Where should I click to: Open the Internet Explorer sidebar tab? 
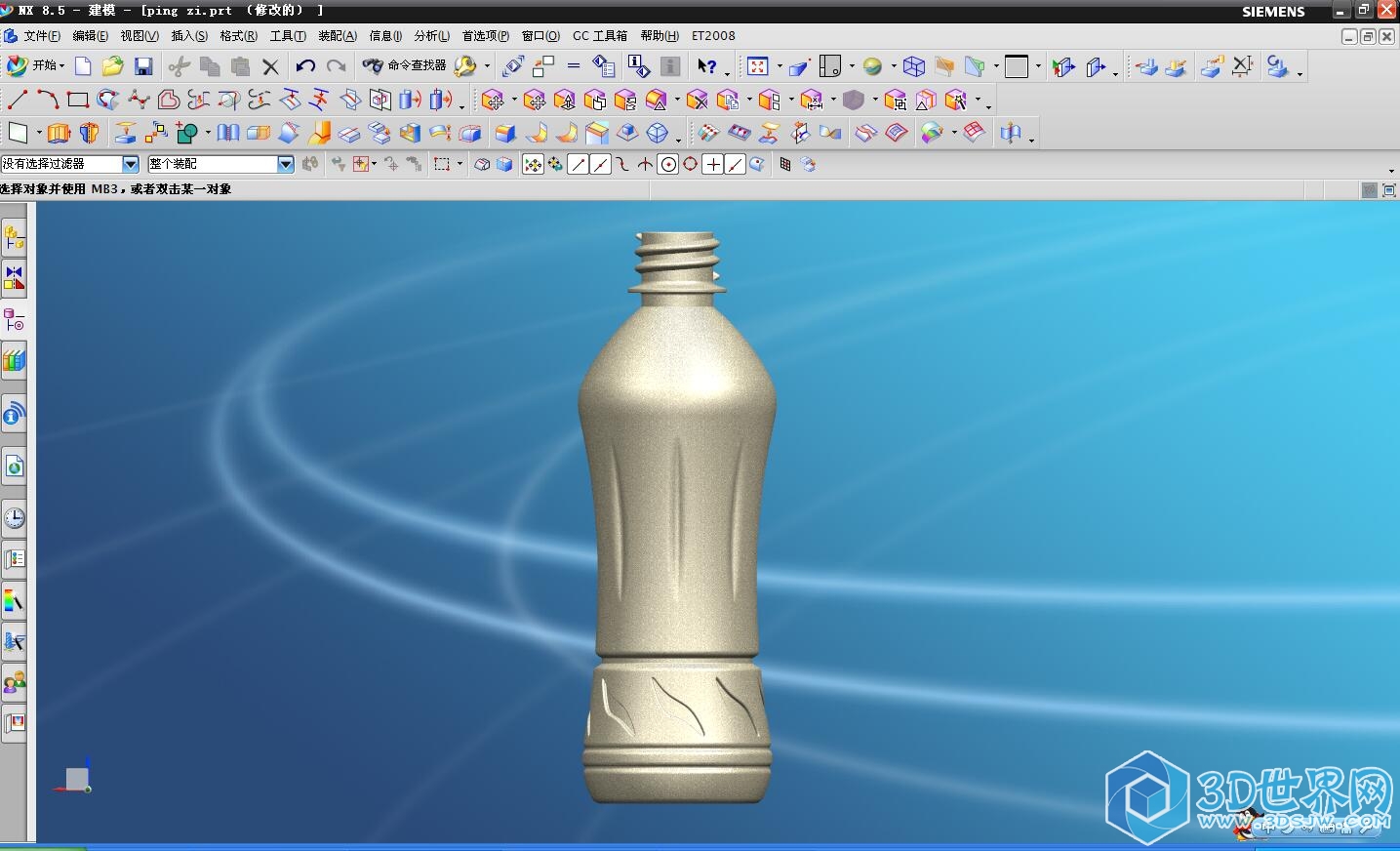14,466
